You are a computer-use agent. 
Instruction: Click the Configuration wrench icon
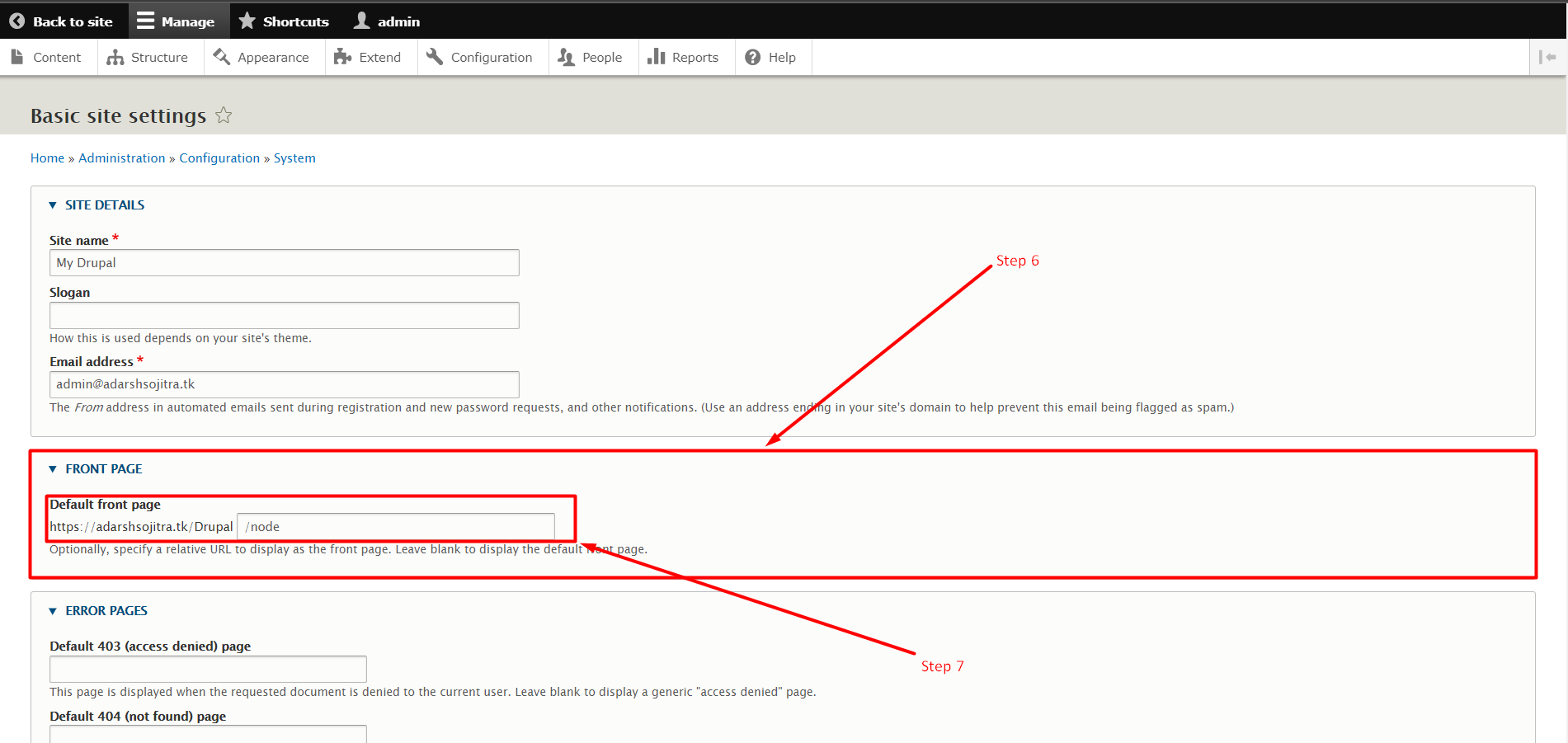435,57
